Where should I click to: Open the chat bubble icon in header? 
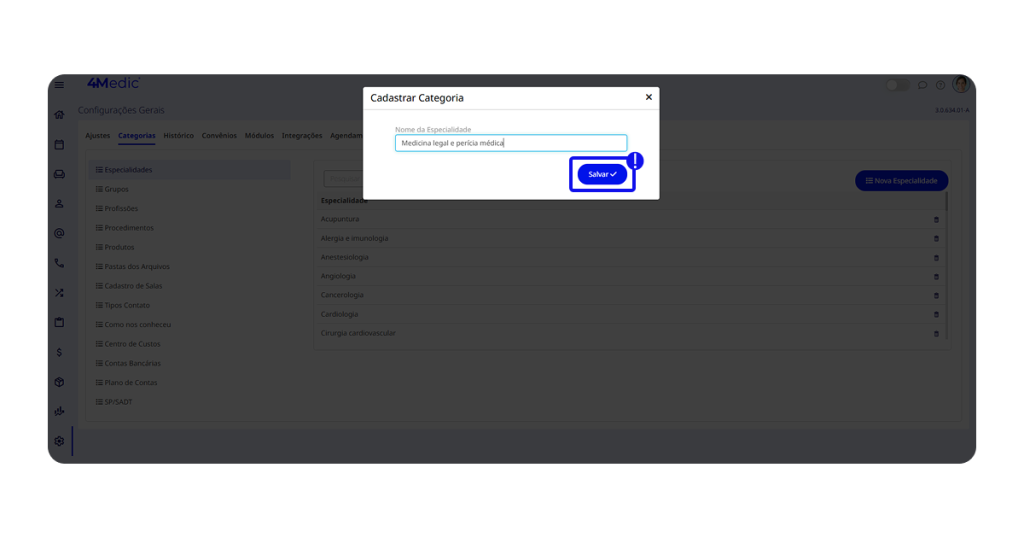tap(922, 85)
